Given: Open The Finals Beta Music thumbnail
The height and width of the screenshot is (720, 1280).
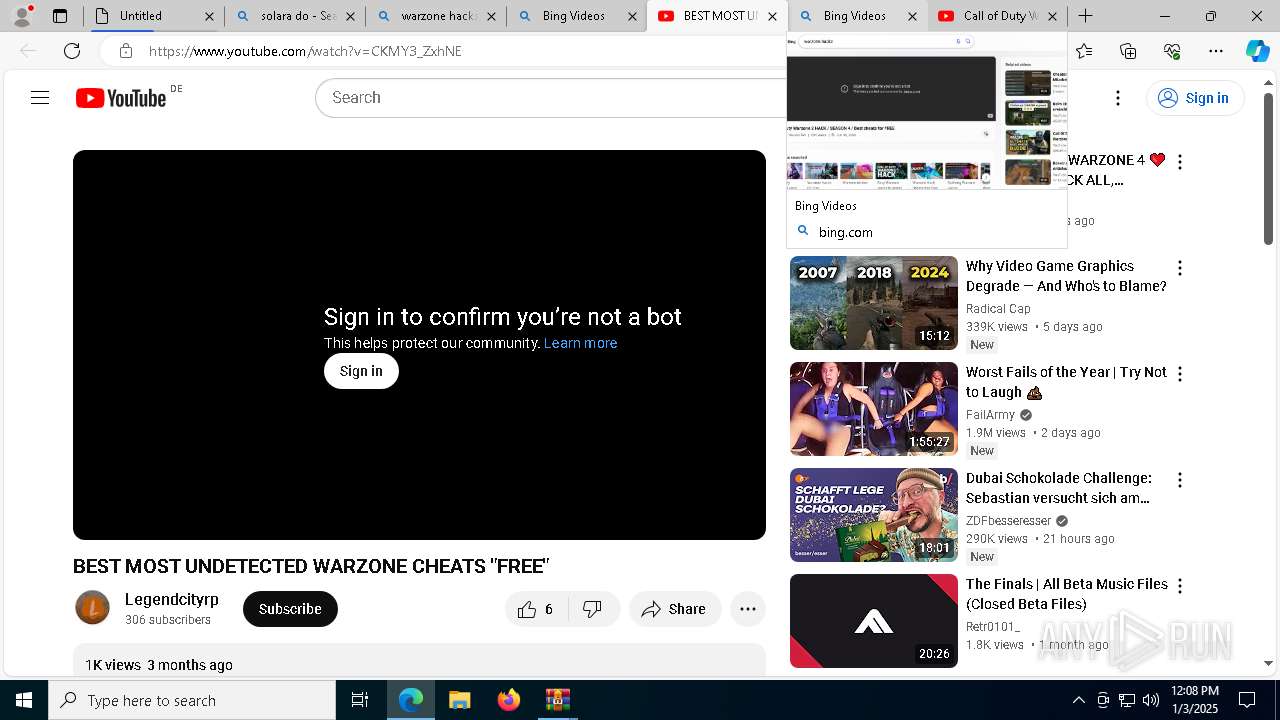Looking at the screenshot, I should tap(874, 621).
